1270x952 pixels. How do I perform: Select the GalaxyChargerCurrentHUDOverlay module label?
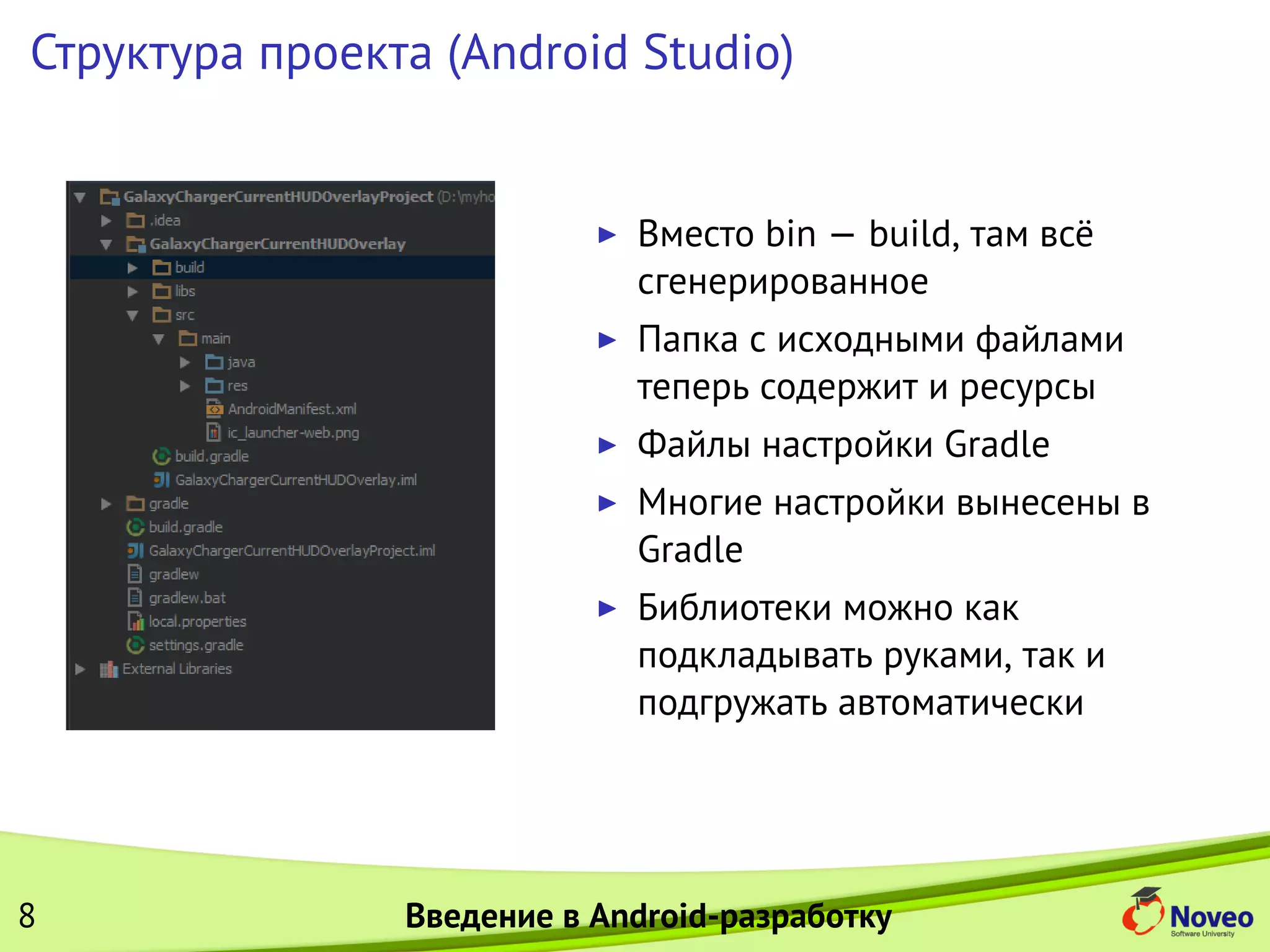pos(277,244)
